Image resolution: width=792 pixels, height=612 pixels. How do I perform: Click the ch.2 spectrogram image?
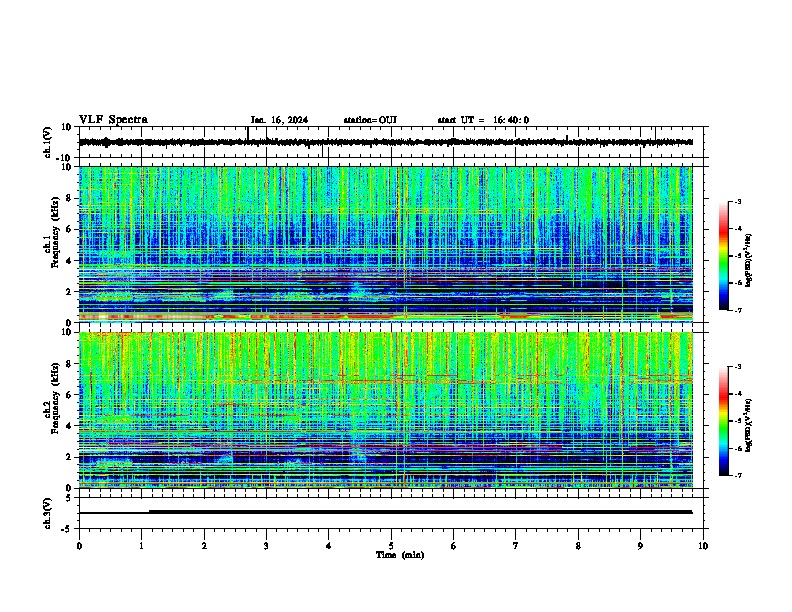click(x=386, y=410)
